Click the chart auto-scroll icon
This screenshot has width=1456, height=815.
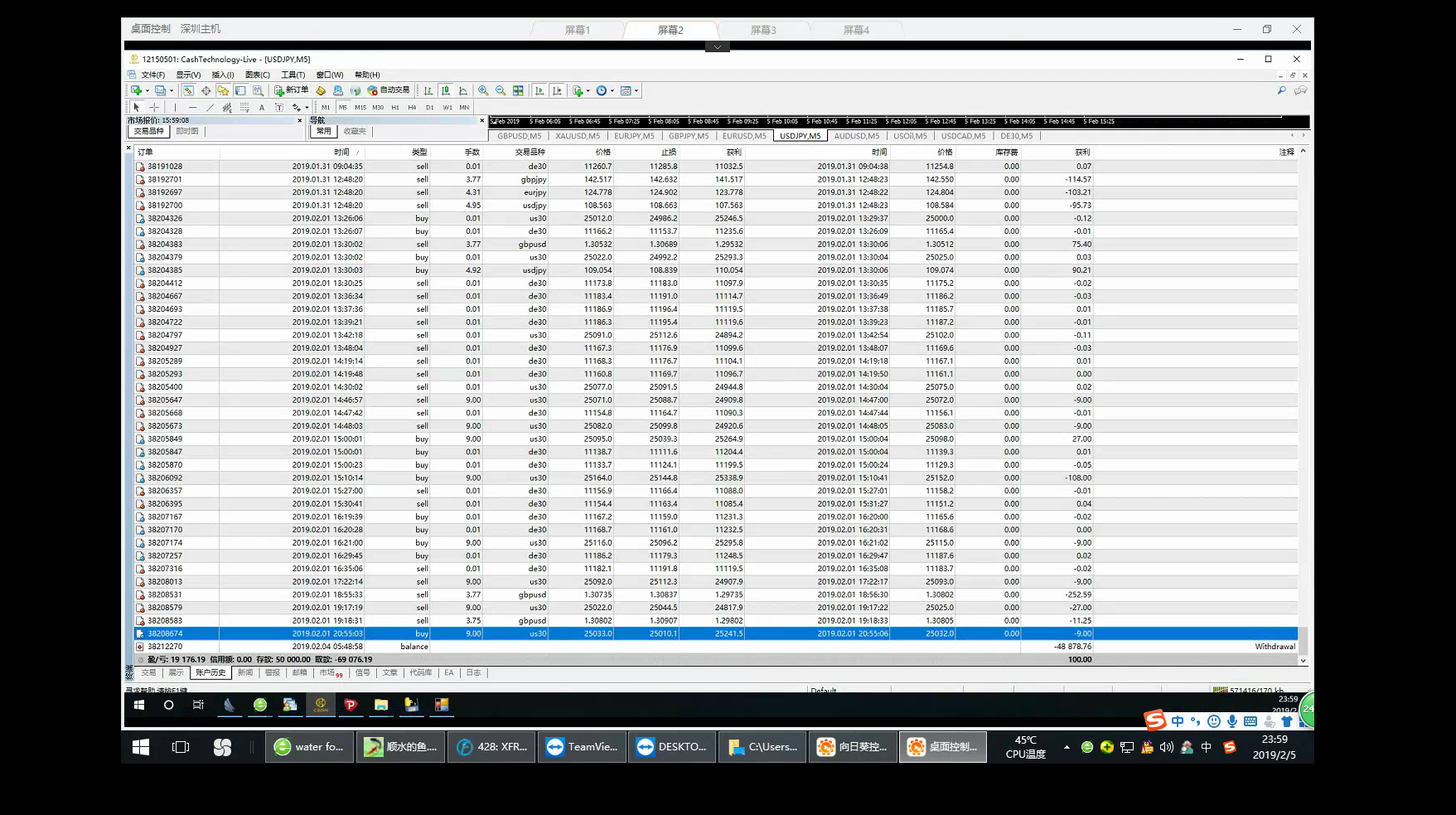click(539, 90)
